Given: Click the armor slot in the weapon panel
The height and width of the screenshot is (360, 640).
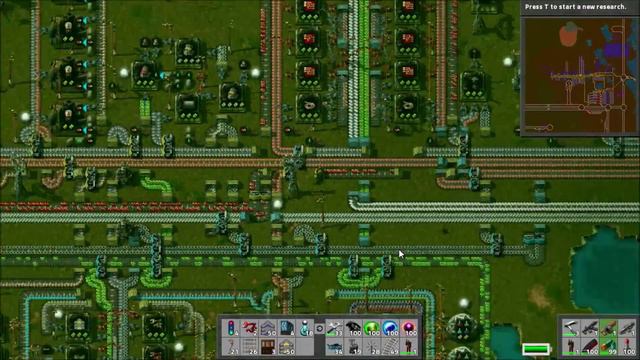Looking at the screenshot, I should click(570, 347).
